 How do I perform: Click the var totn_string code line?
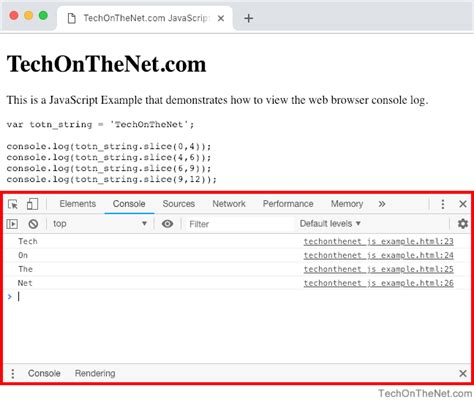click(100, 125)
